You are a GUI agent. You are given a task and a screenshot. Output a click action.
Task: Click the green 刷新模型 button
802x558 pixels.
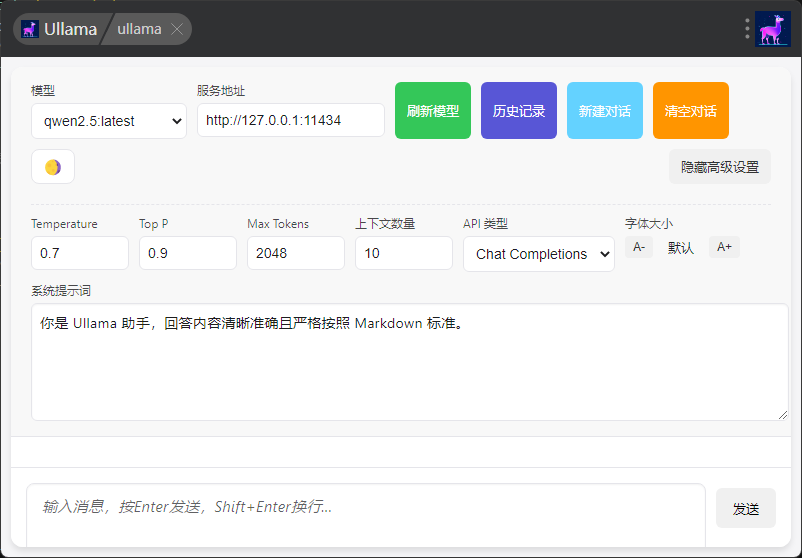[x=433, y=110]
